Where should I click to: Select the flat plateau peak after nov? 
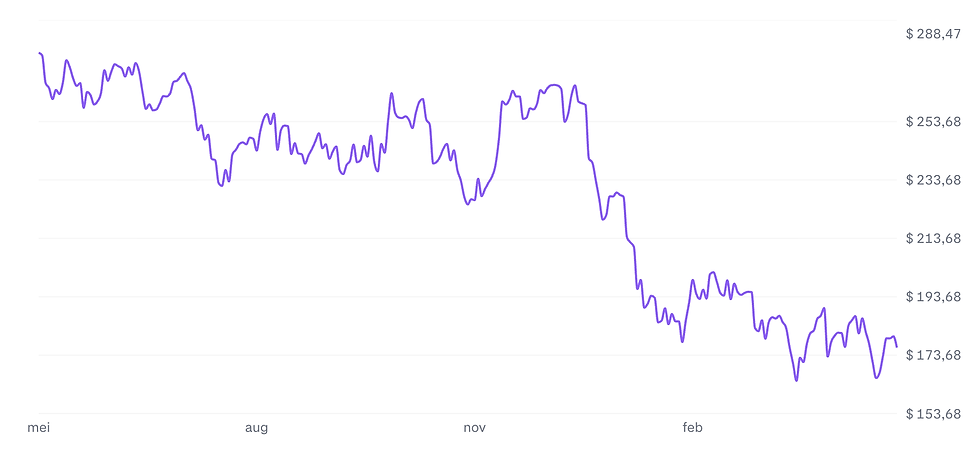point(553,85)
